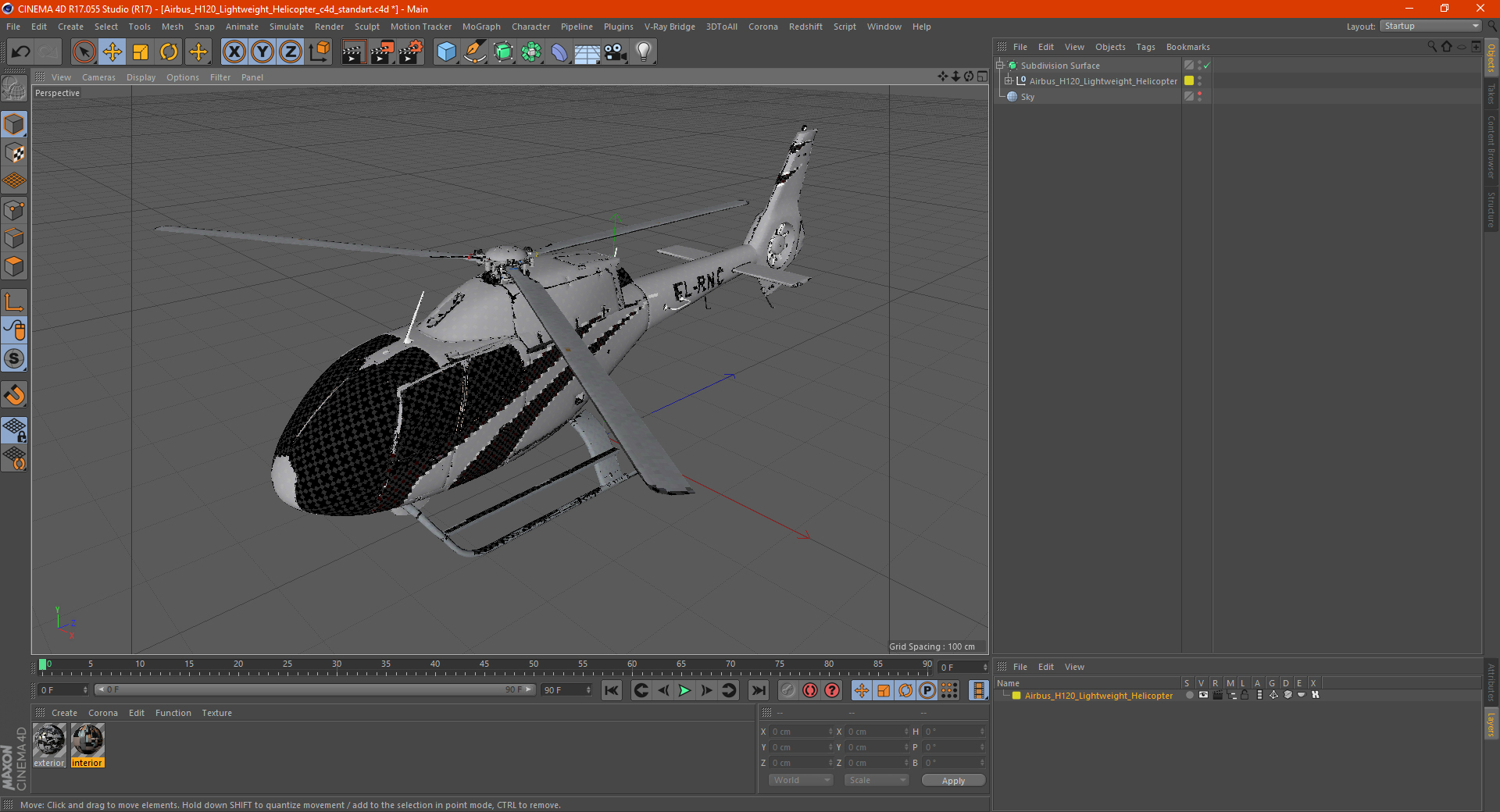The height and width of the screenshot is (812, 1500).
Task: Click the Coordinate System cube icon
Action: [320, 52]
